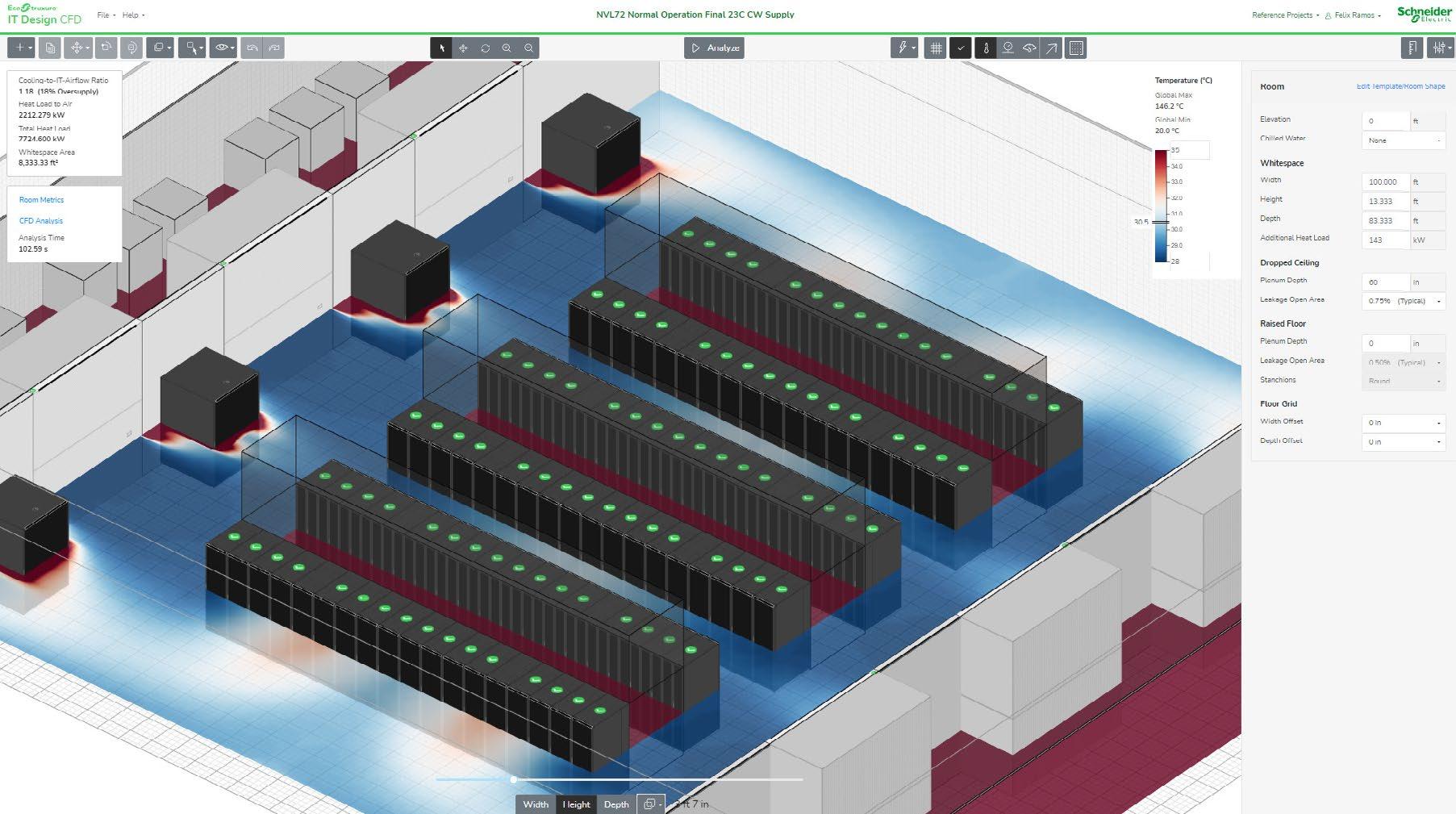
Task: Select the Depth plane tab
Action: click(616, 804)
